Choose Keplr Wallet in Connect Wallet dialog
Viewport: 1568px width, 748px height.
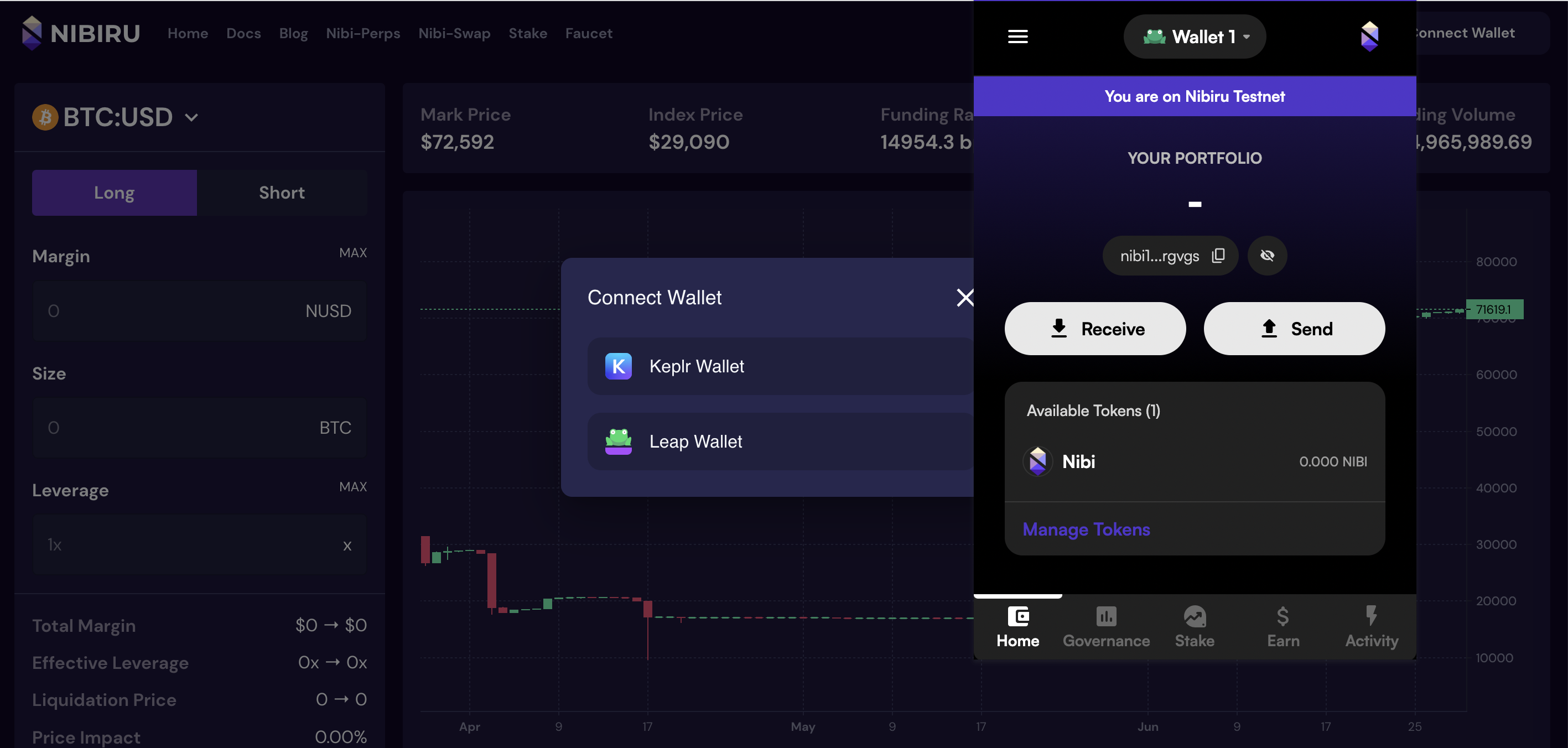(780, 366)
